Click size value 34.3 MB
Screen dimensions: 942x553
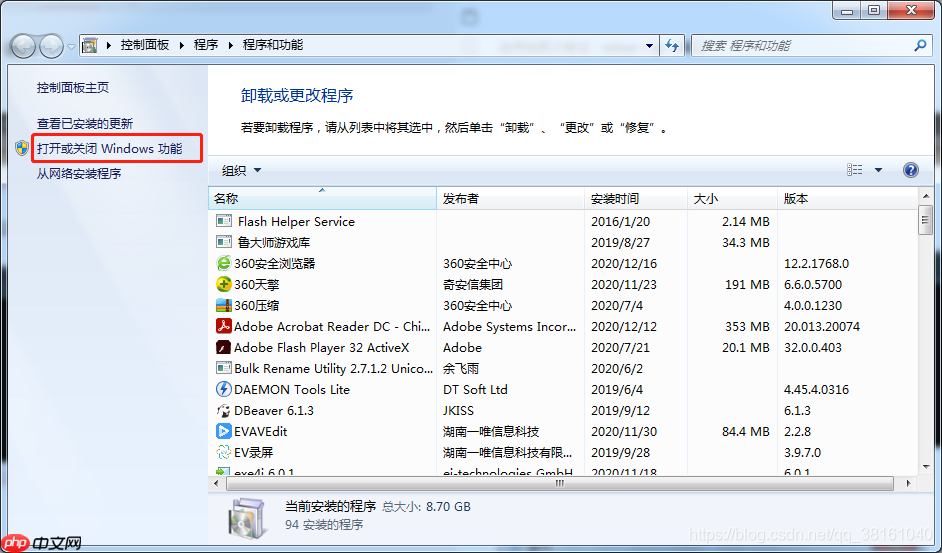pos(746,242)
